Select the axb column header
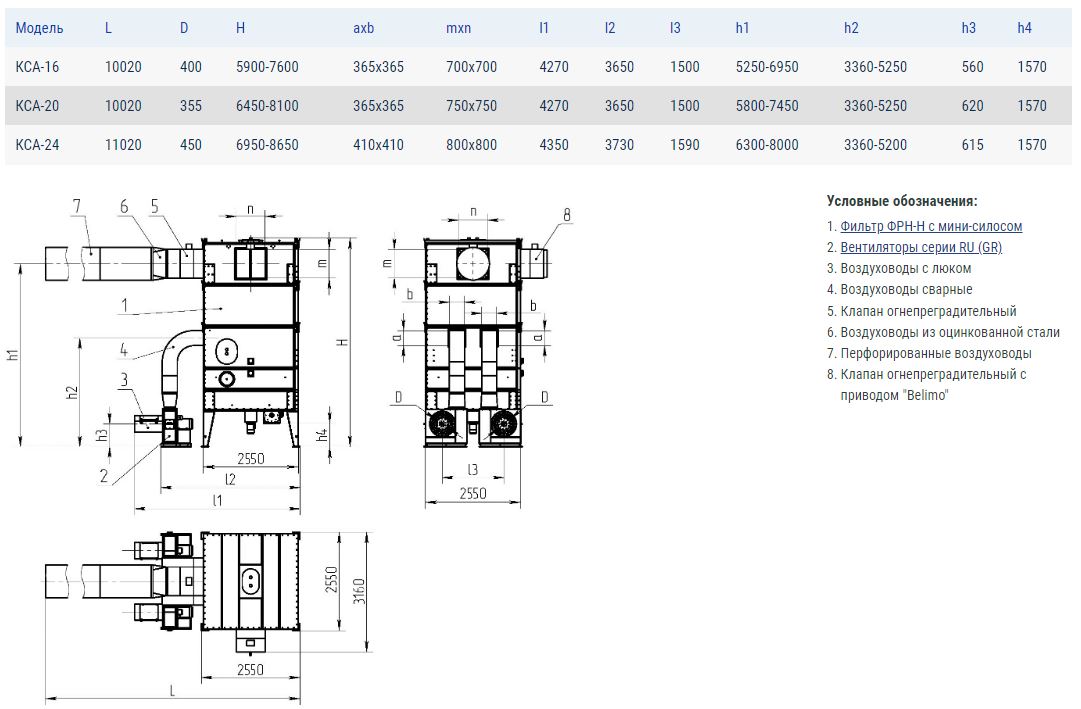1081x709 pixels. click(363, 28)
